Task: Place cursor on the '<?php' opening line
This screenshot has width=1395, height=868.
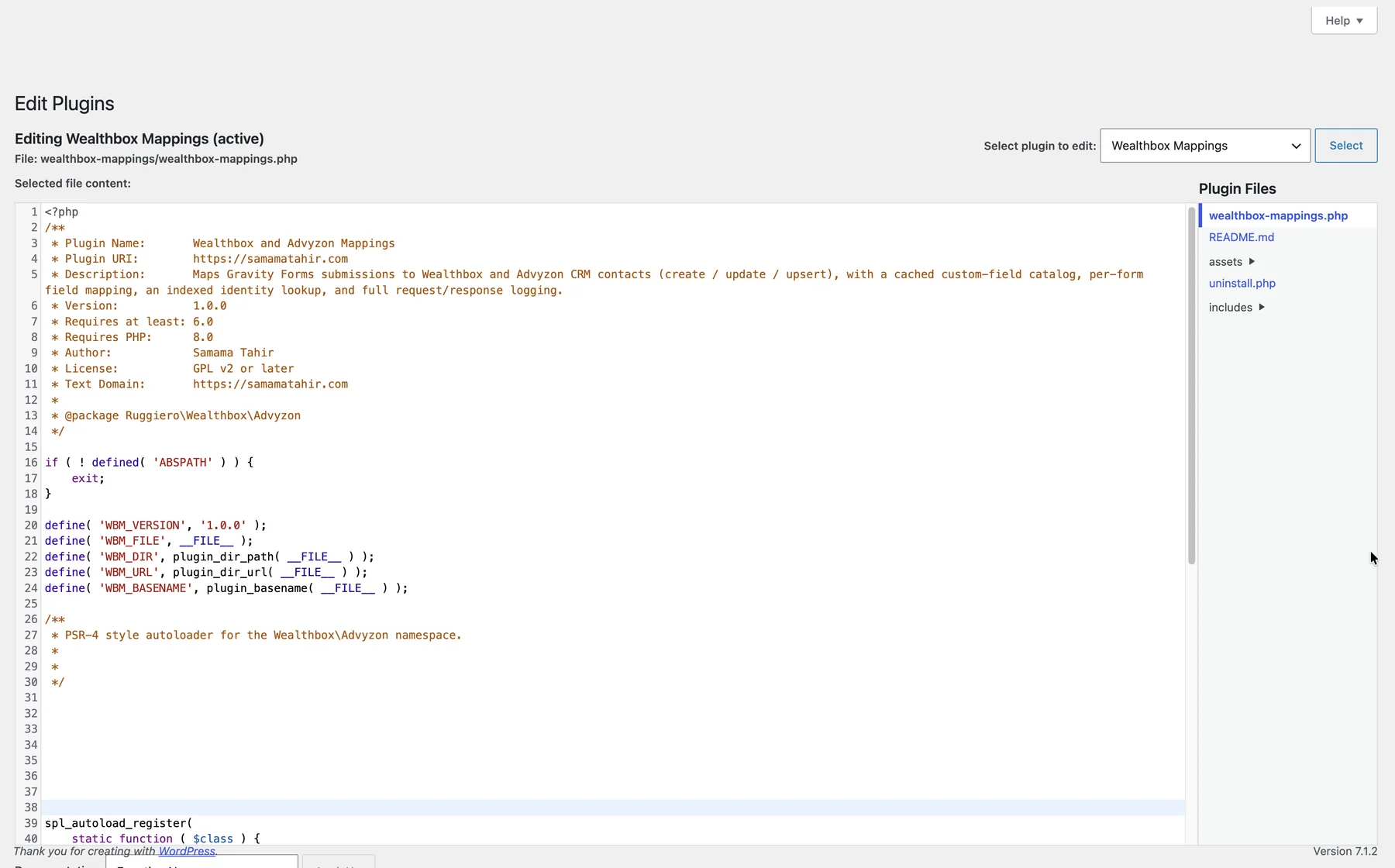Action: pyautogui.click(x=61, y=212)
